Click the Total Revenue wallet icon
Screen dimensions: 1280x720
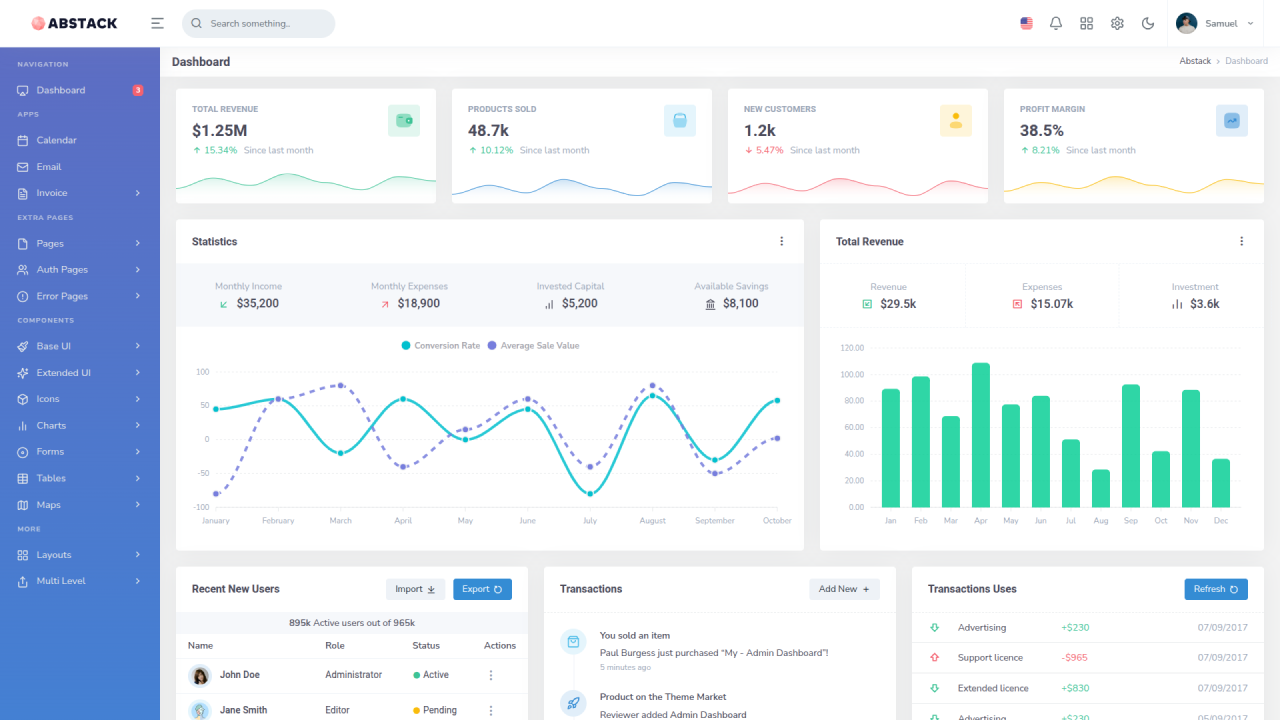404,121
